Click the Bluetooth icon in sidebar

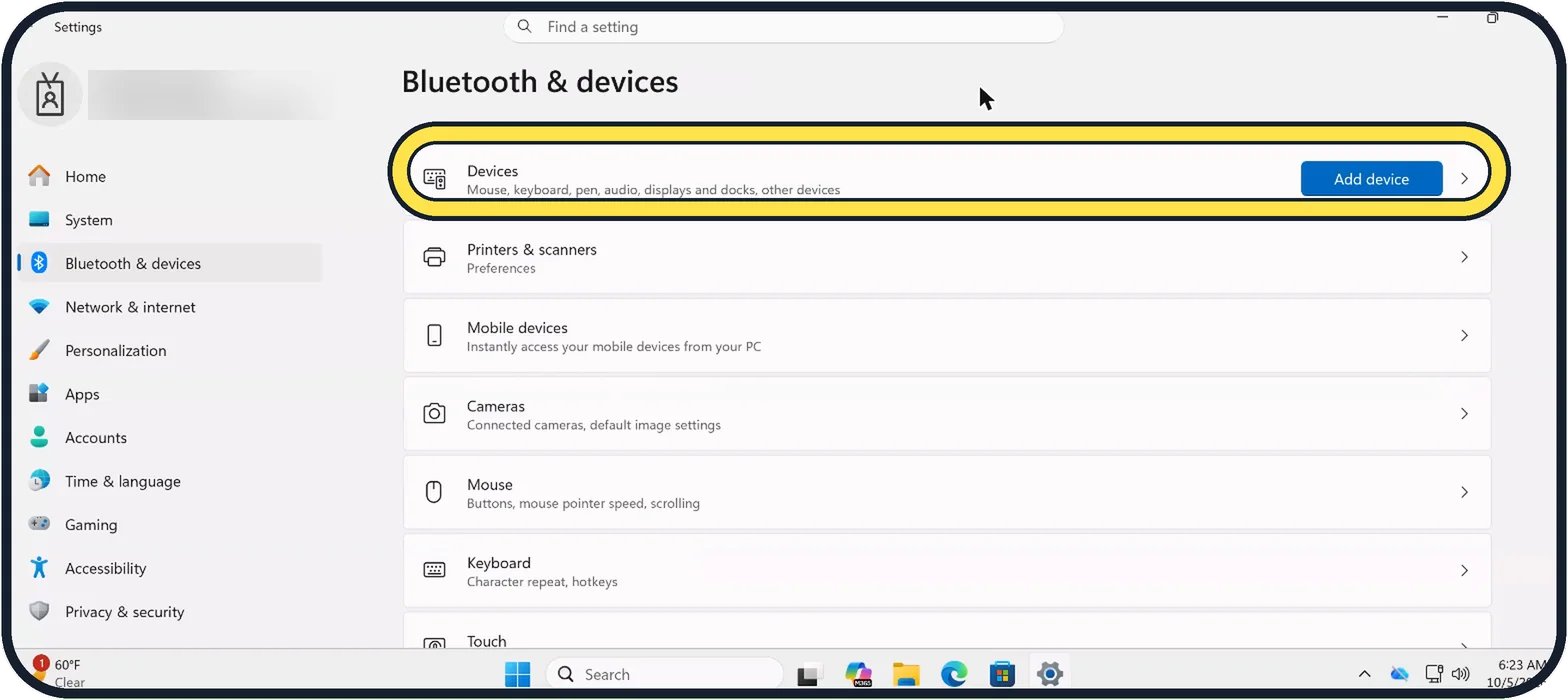[x=39, y=263]
